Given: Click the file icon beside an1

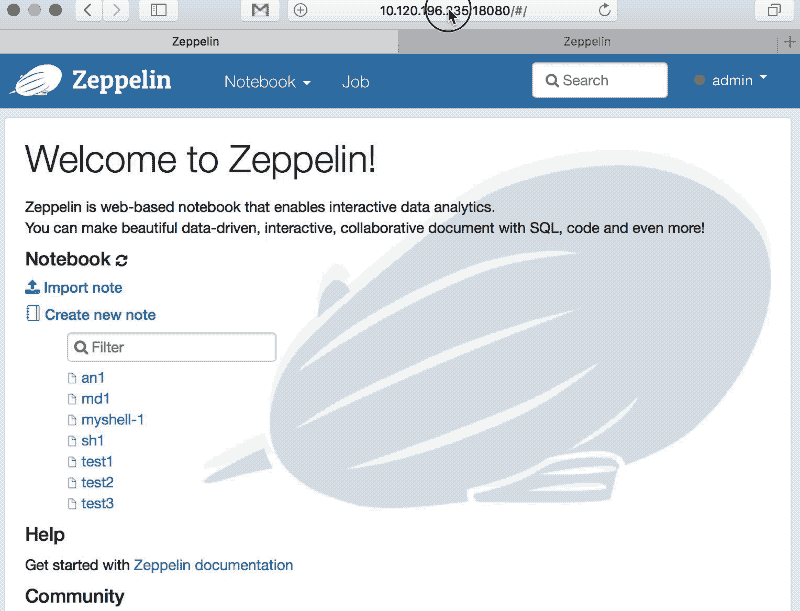Looking at the screenshot, I should click(72, 378).
